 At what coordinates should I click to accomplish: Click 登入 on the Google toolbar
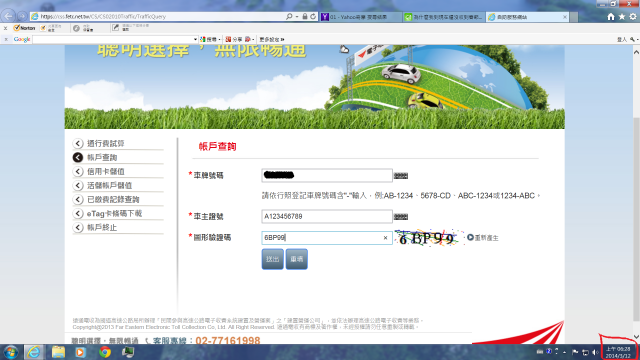point(622,39)
